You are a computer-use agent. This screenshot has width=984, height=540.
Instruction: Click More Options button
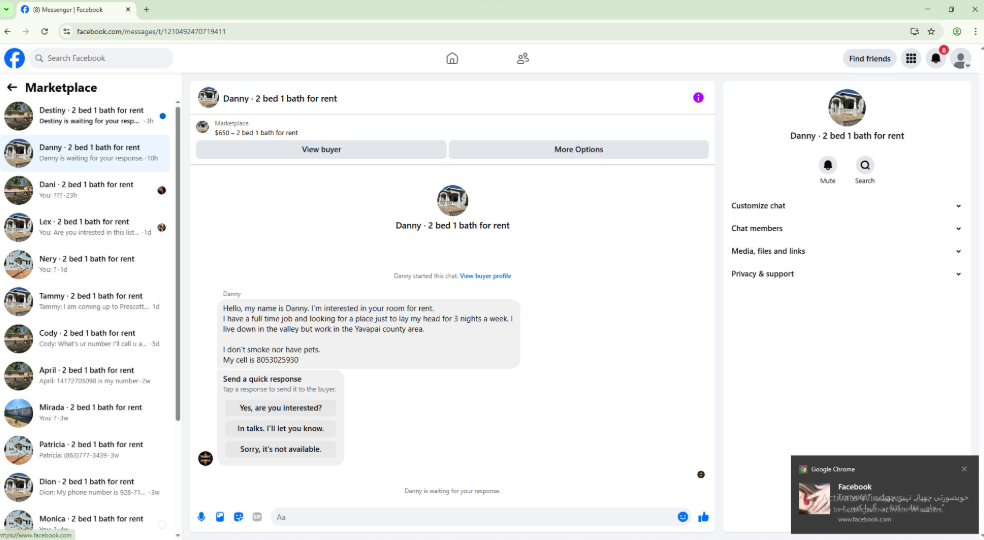pyautogui.click(x=579, y=149)
